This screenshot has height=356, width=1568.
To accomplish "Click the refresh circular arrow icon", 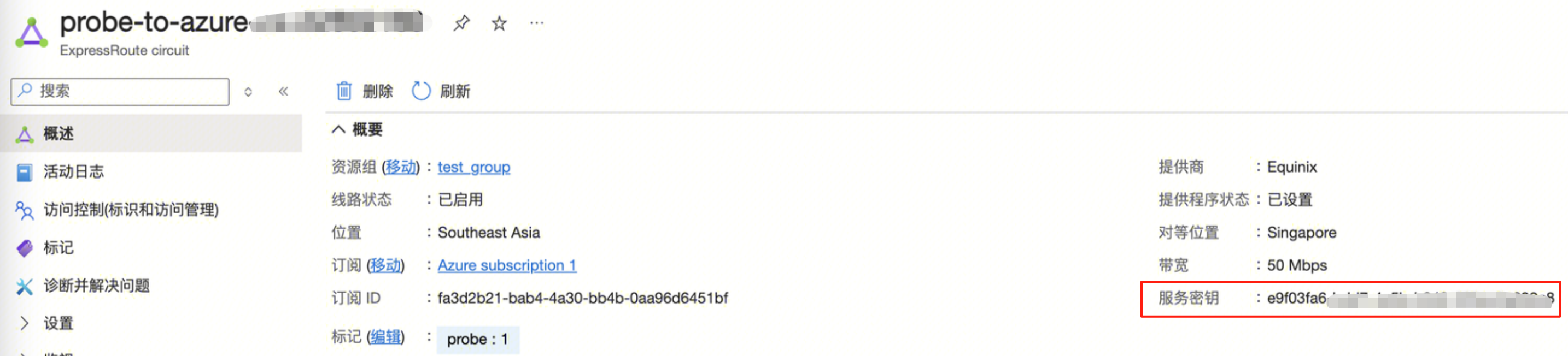I will click(421, 91).
